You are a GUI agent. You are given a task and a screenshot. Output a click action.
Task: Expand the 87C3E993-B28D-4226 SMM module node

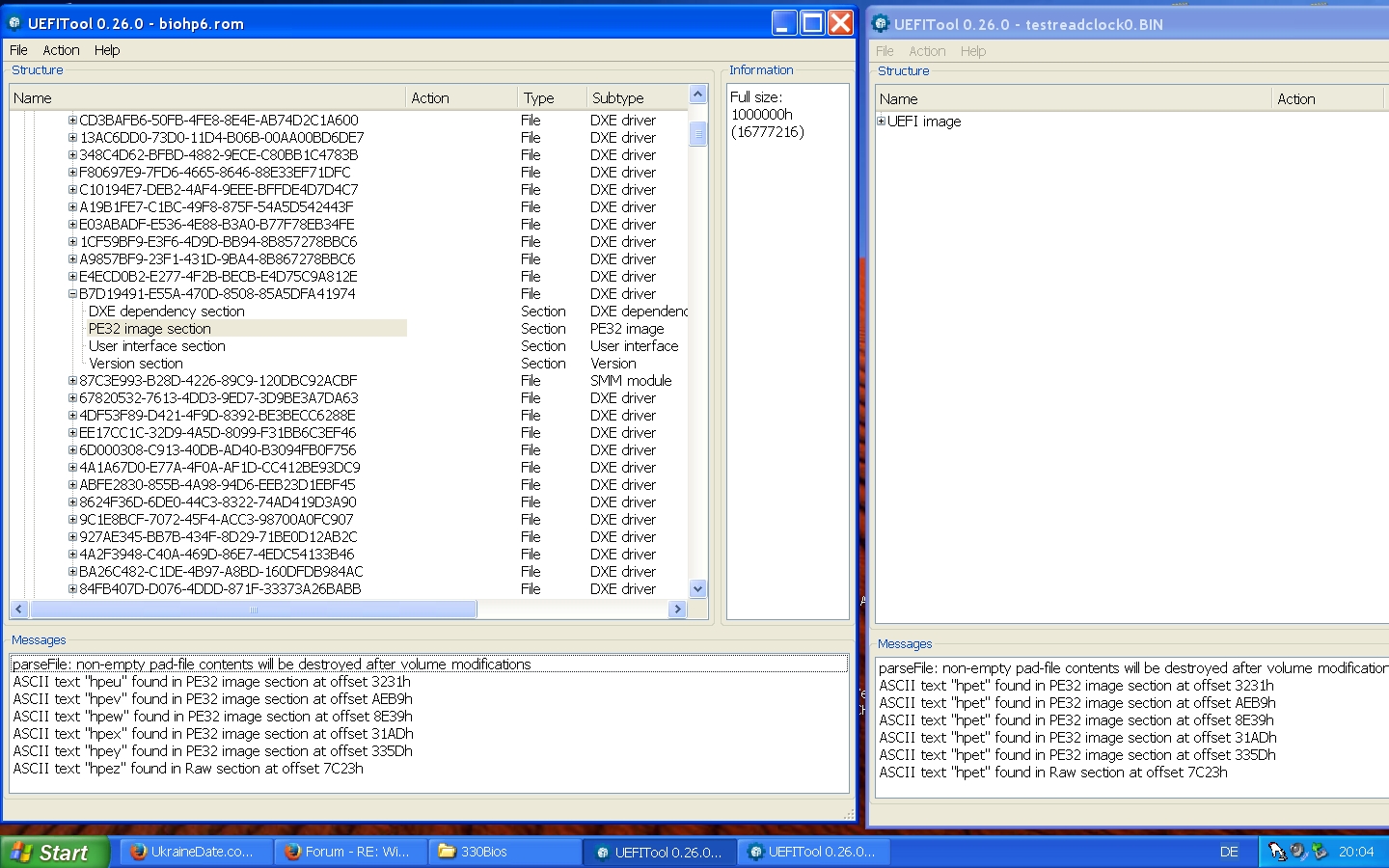72,381
